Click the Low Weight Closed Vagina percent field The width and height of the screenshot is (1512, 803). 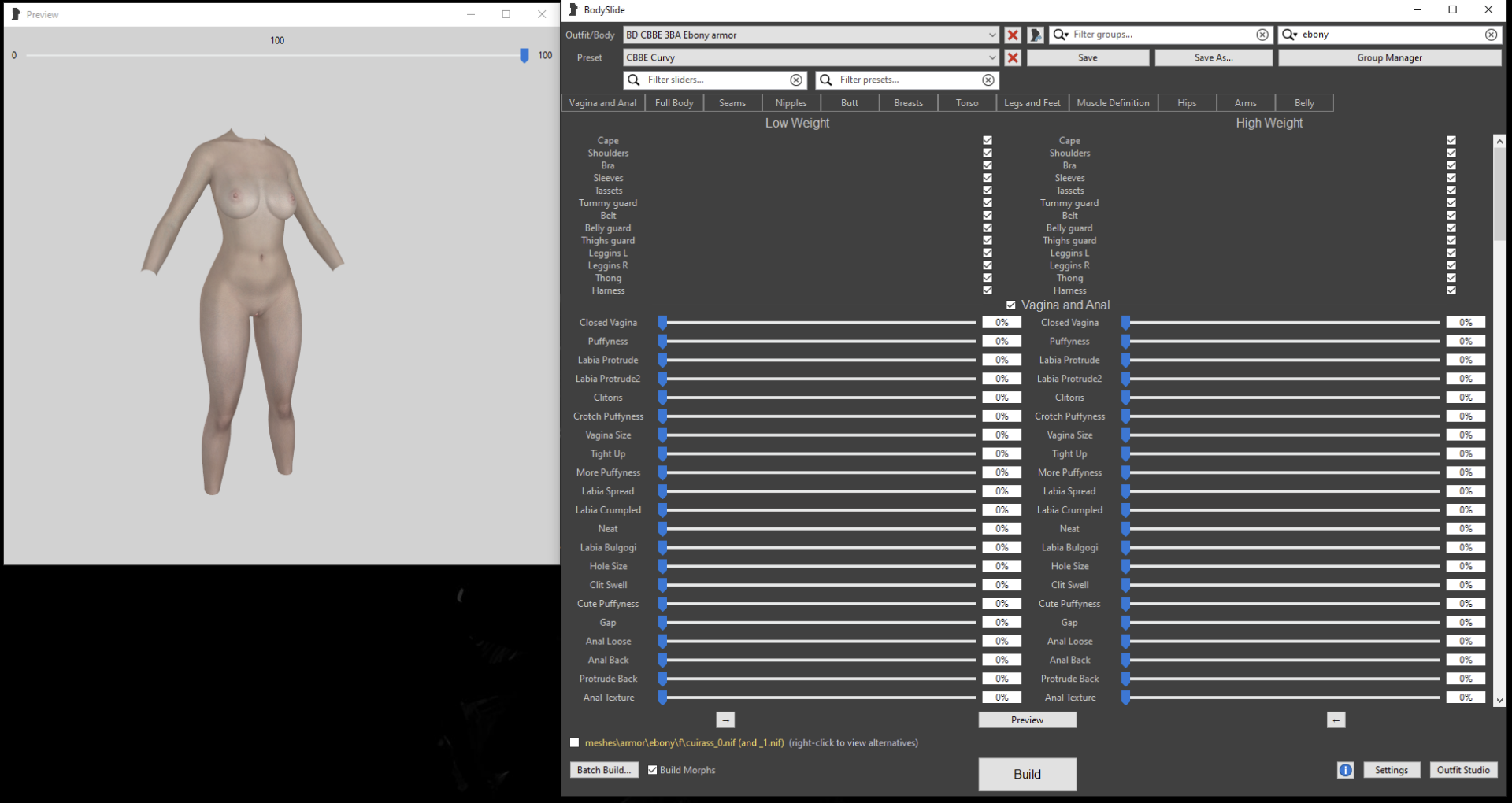tap(1002, 323)
